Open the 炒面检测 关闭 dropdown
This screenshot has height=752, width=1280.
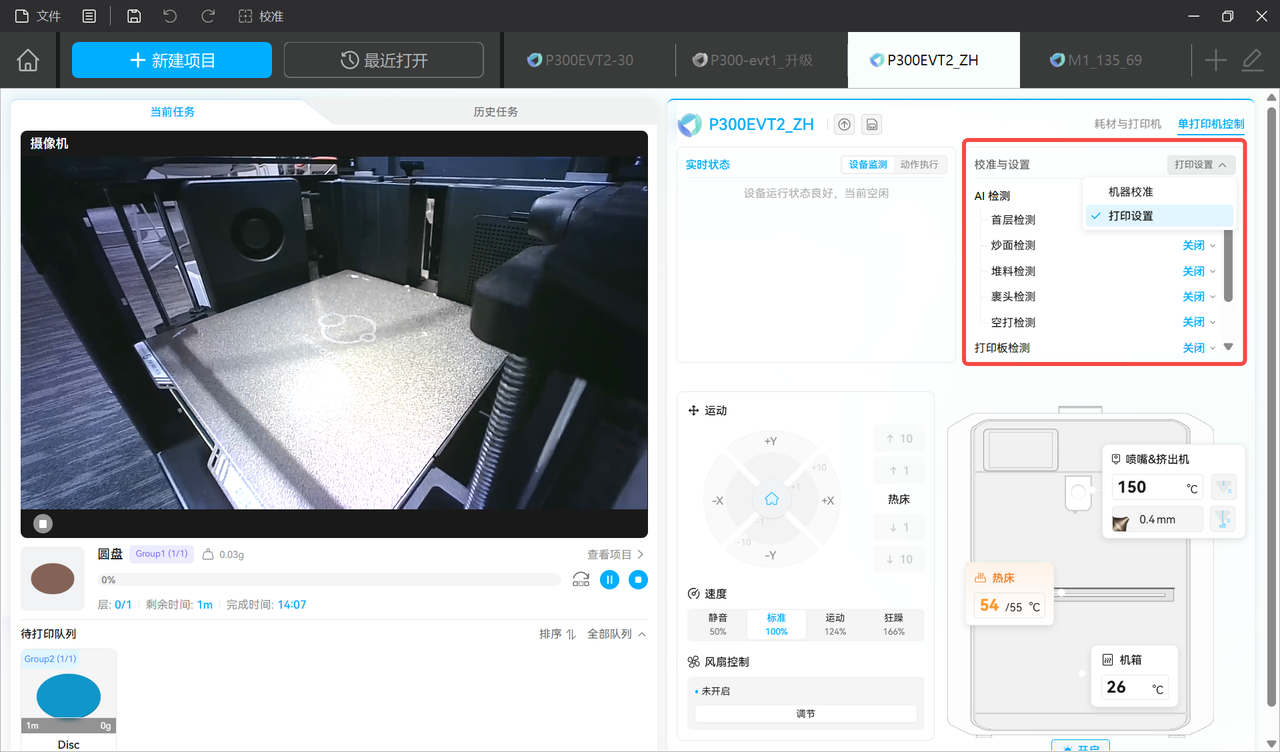click(1199, 245)
